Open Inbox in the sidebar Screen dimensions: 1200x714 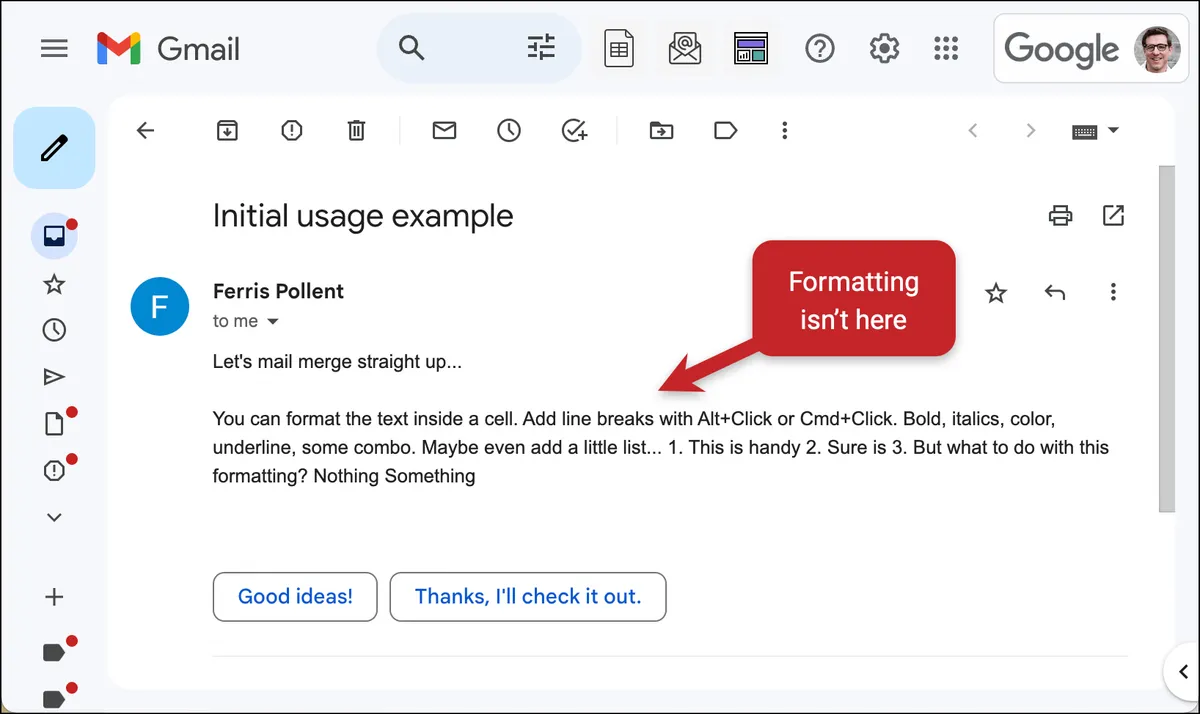54,236
